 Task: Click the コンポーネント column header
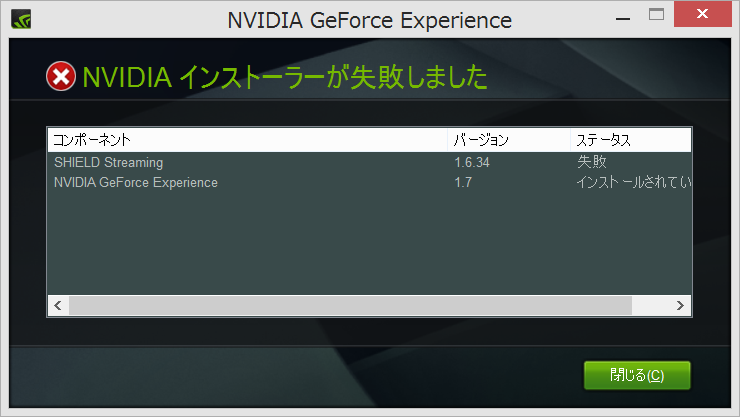click(247, 140)
